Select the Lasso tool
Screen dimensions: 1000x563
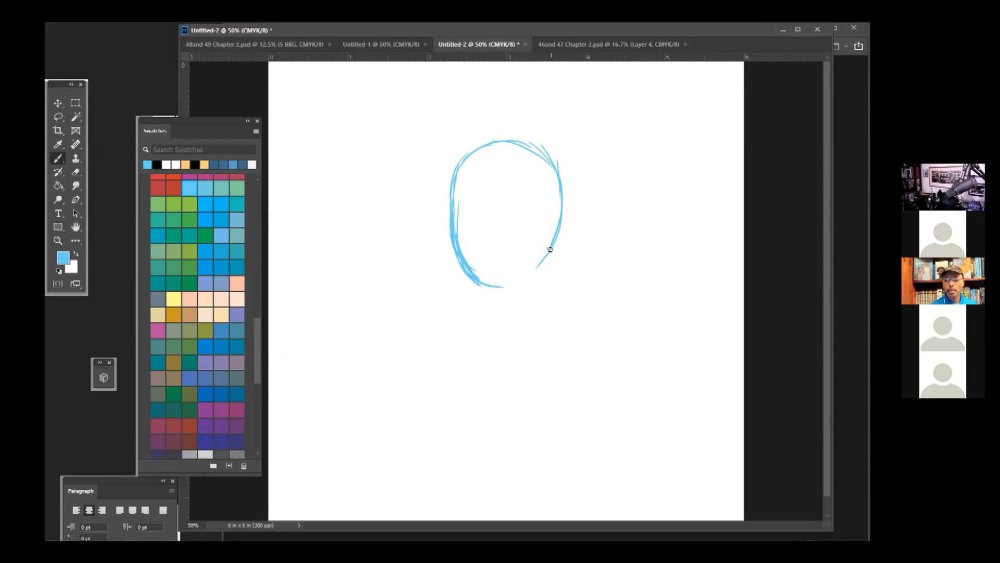coord(58,117)
